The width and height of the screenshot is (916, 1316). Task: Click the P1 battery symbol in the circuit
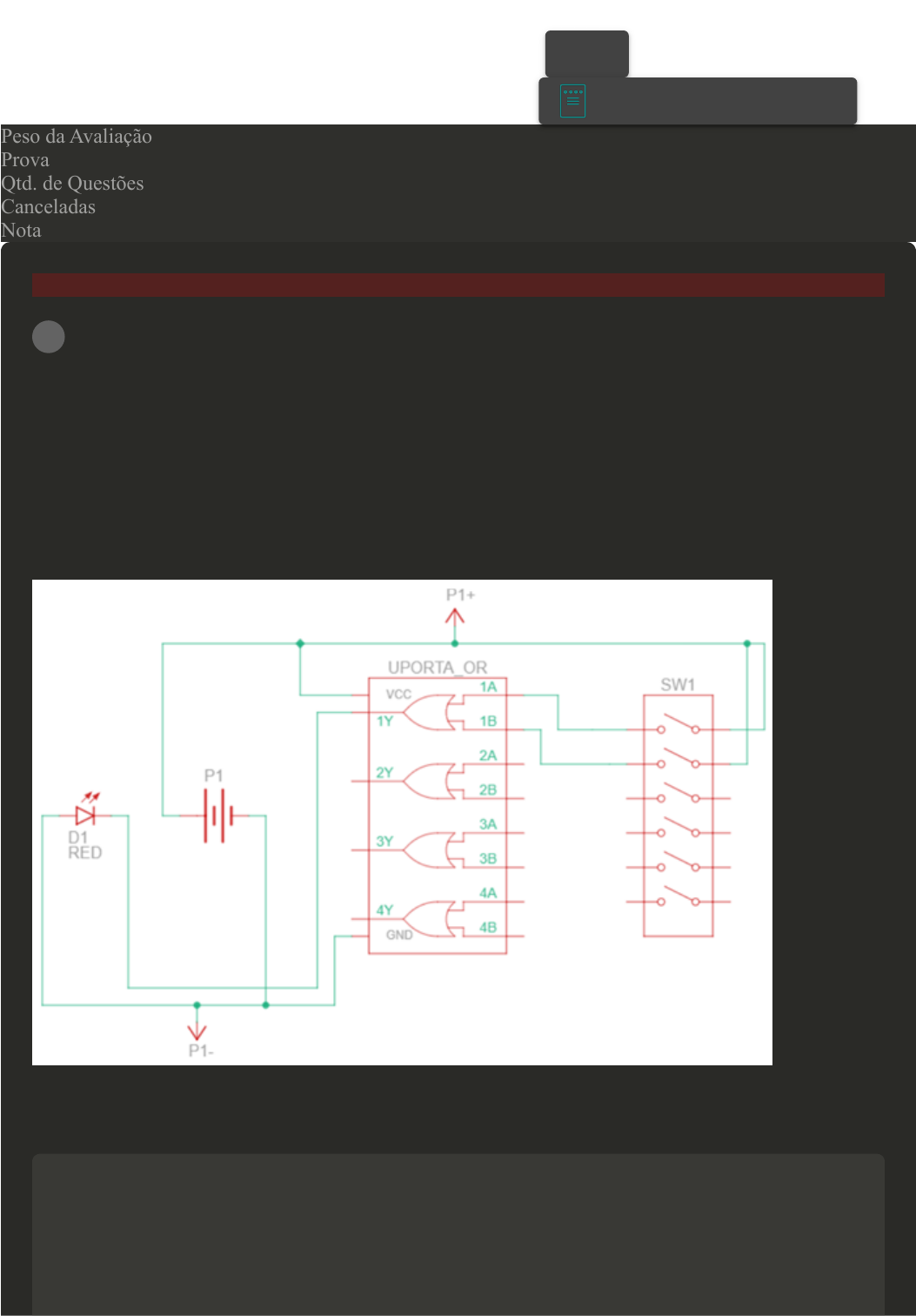[x=214, y=816]
